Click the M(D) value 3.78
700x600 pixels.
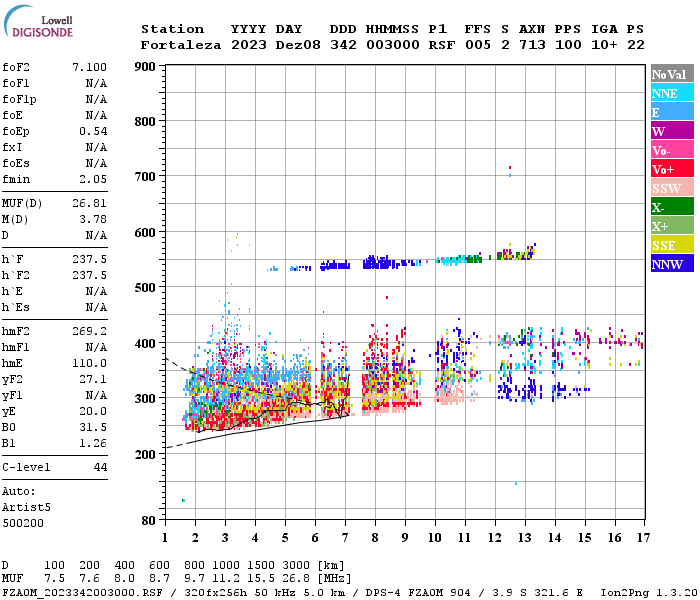[x=93, y=220]
